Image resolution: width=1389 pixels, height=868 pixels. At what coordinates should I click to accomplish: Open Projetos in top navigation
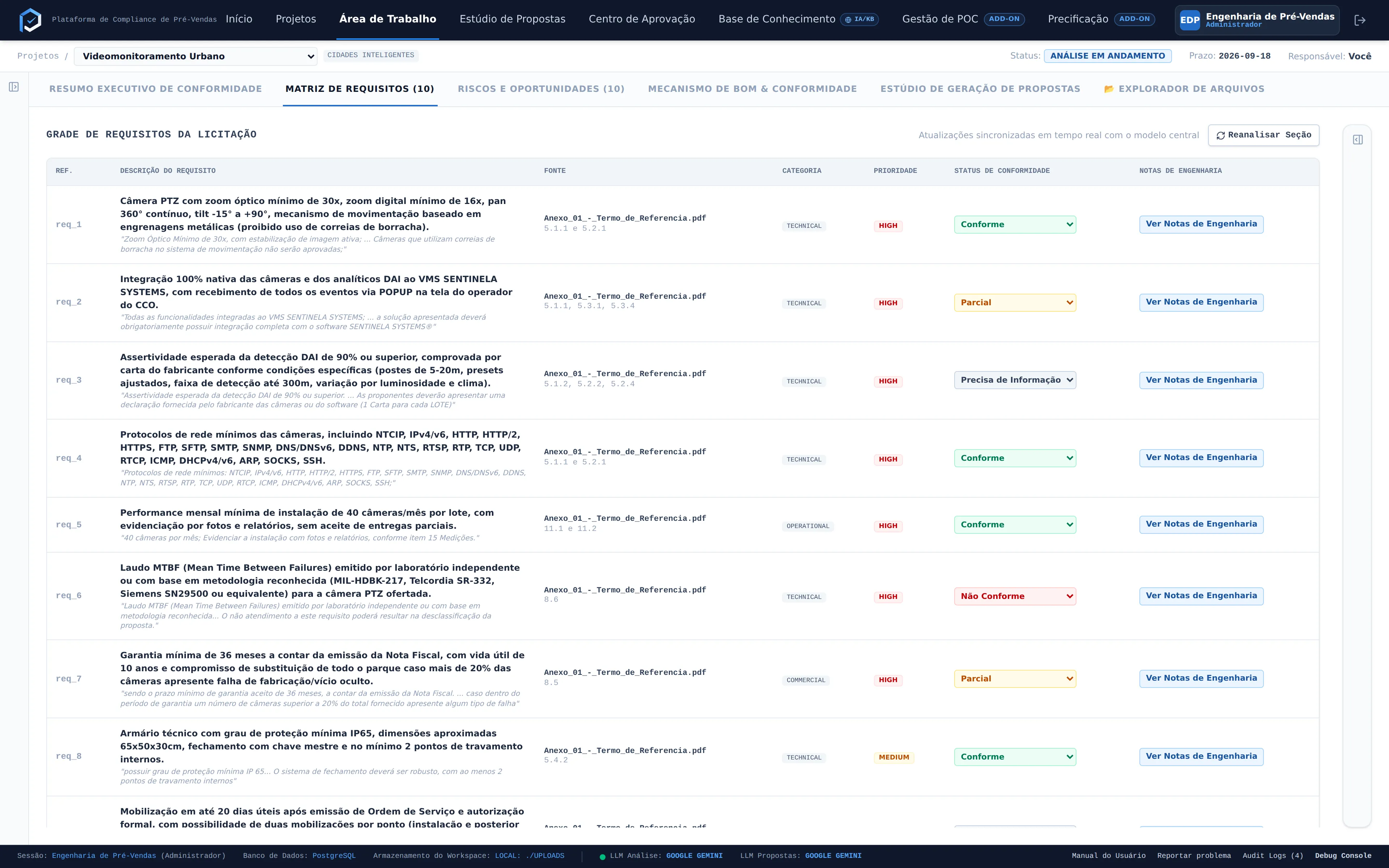[296, 19]
